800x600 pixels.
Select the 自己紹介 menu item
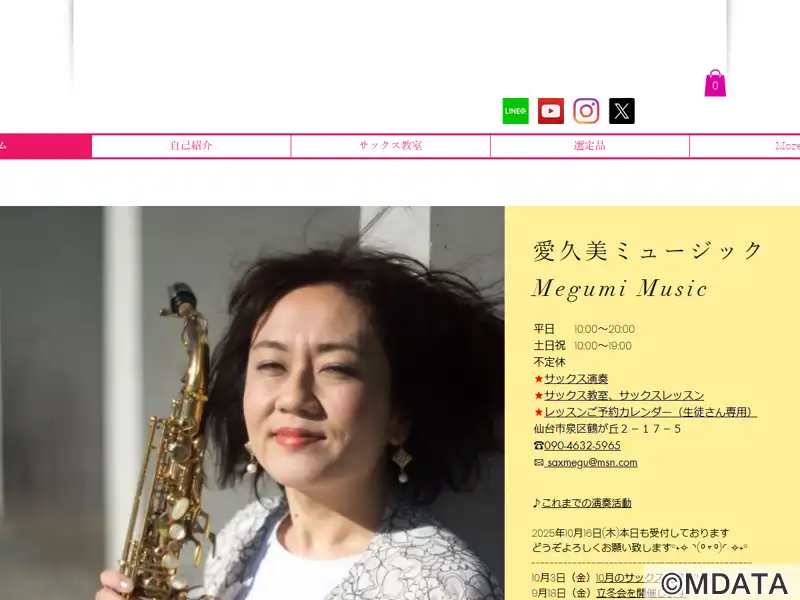(191, 146)
